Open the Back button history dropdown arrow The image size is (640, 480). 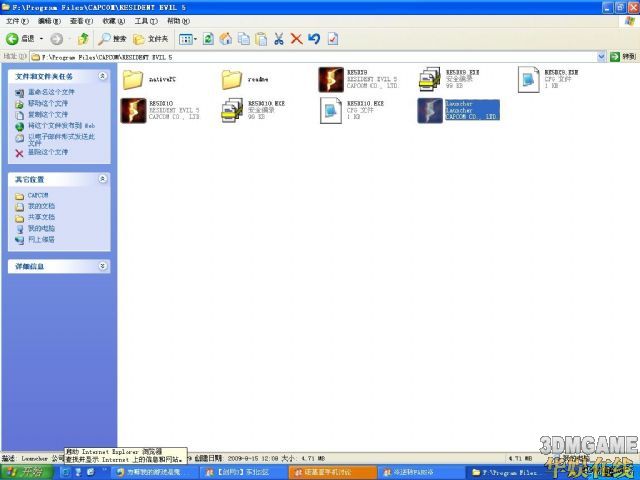click(x=41, y=39)
